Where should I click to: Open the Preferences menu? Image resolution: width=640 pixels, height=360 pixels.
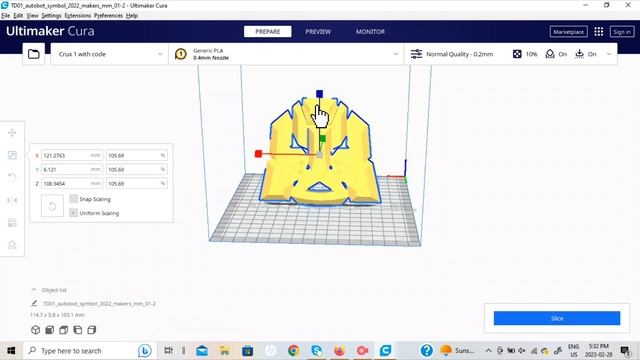(x=108, y=16)
